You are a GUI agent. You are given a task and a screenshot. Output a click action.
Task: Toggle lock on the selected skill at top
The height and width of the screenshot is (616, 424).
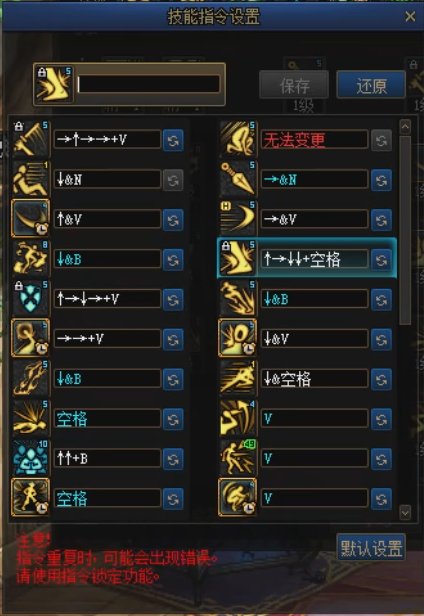pos(42,73)
